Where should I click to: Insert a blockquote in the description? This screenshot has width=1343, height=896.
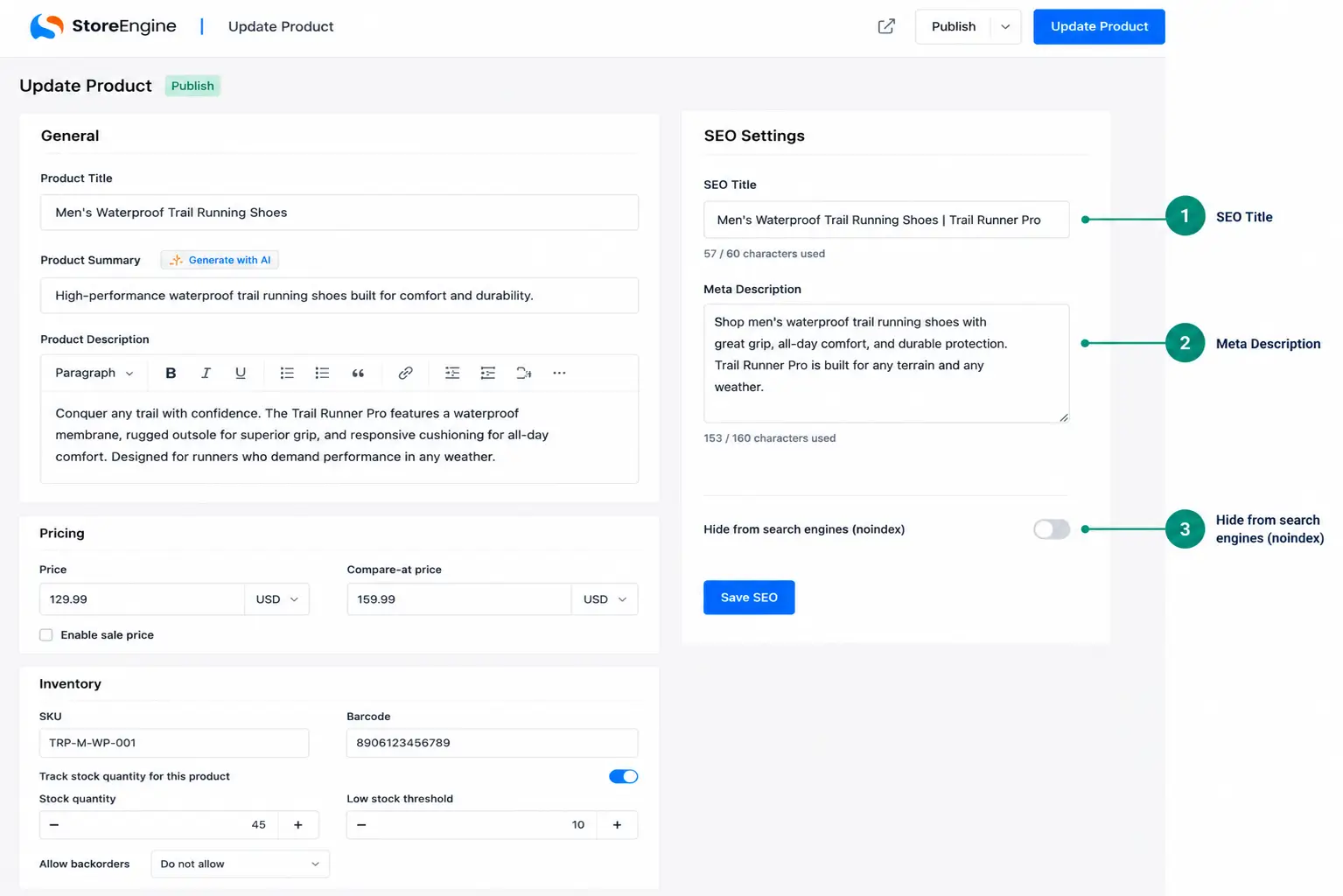358,373
